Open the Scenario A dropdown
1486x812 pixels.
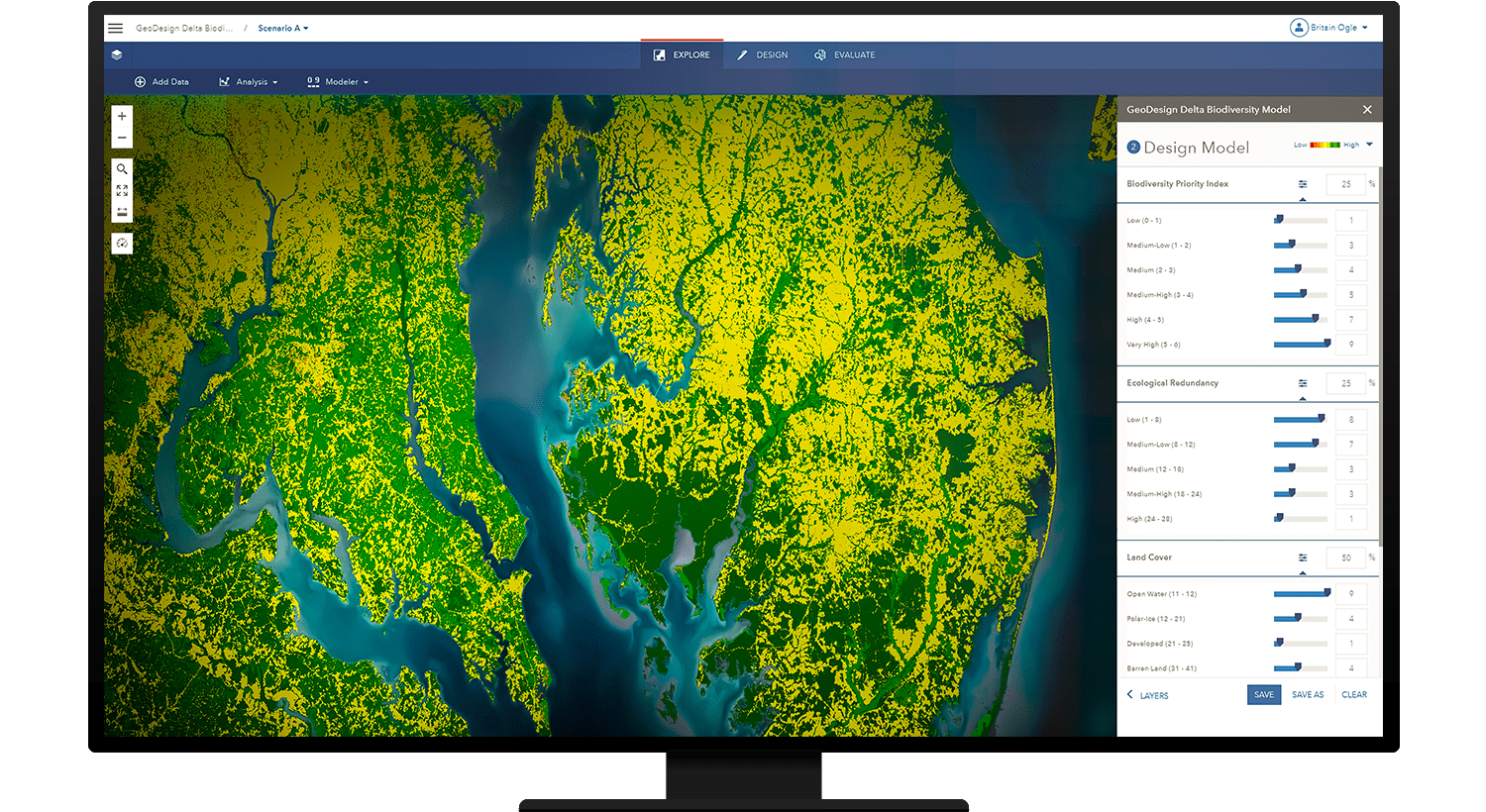pyautogui.click(x=282, y=28)
